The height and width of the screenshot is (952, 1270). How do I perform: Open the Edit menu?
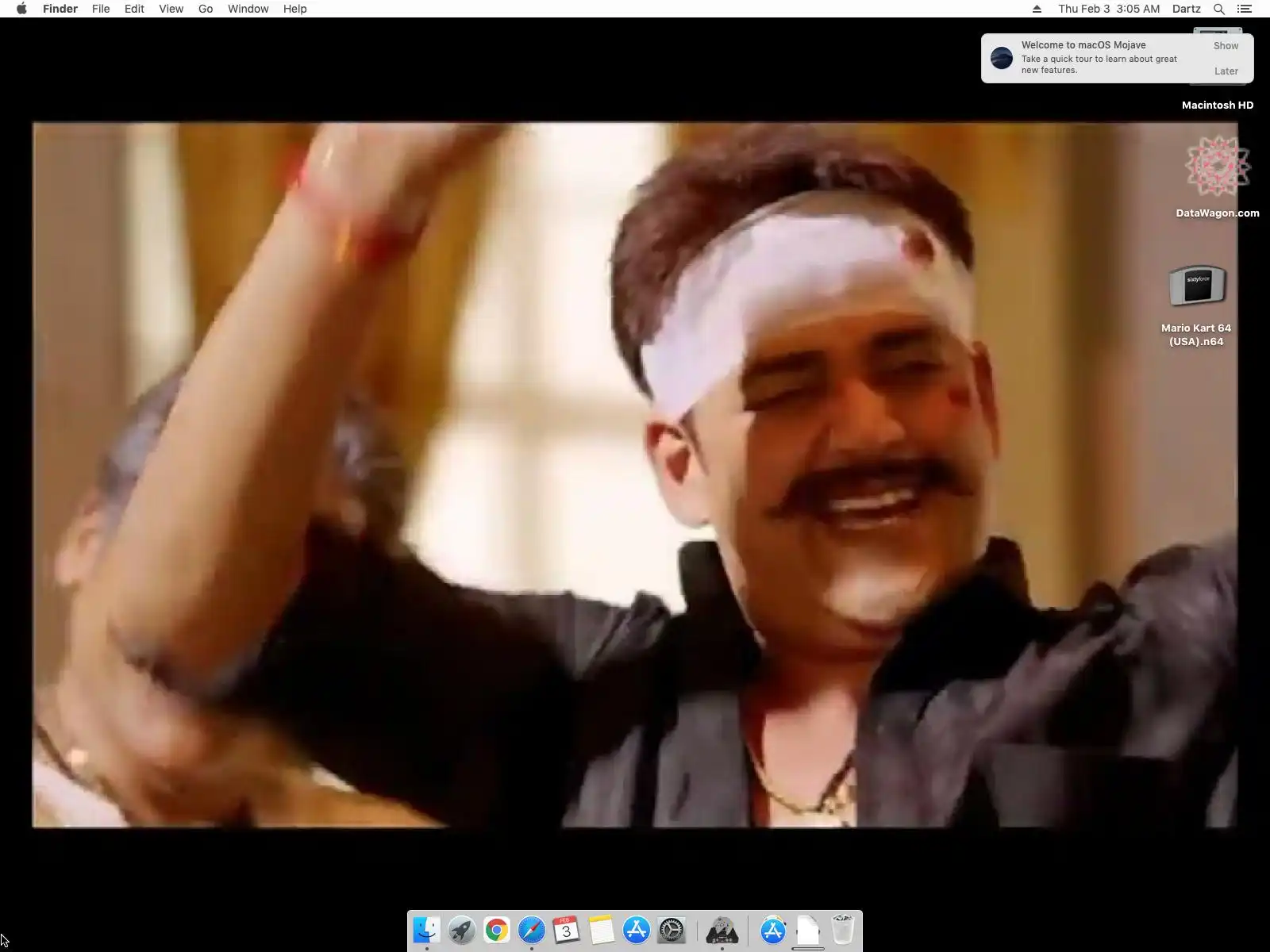(134, 9)
